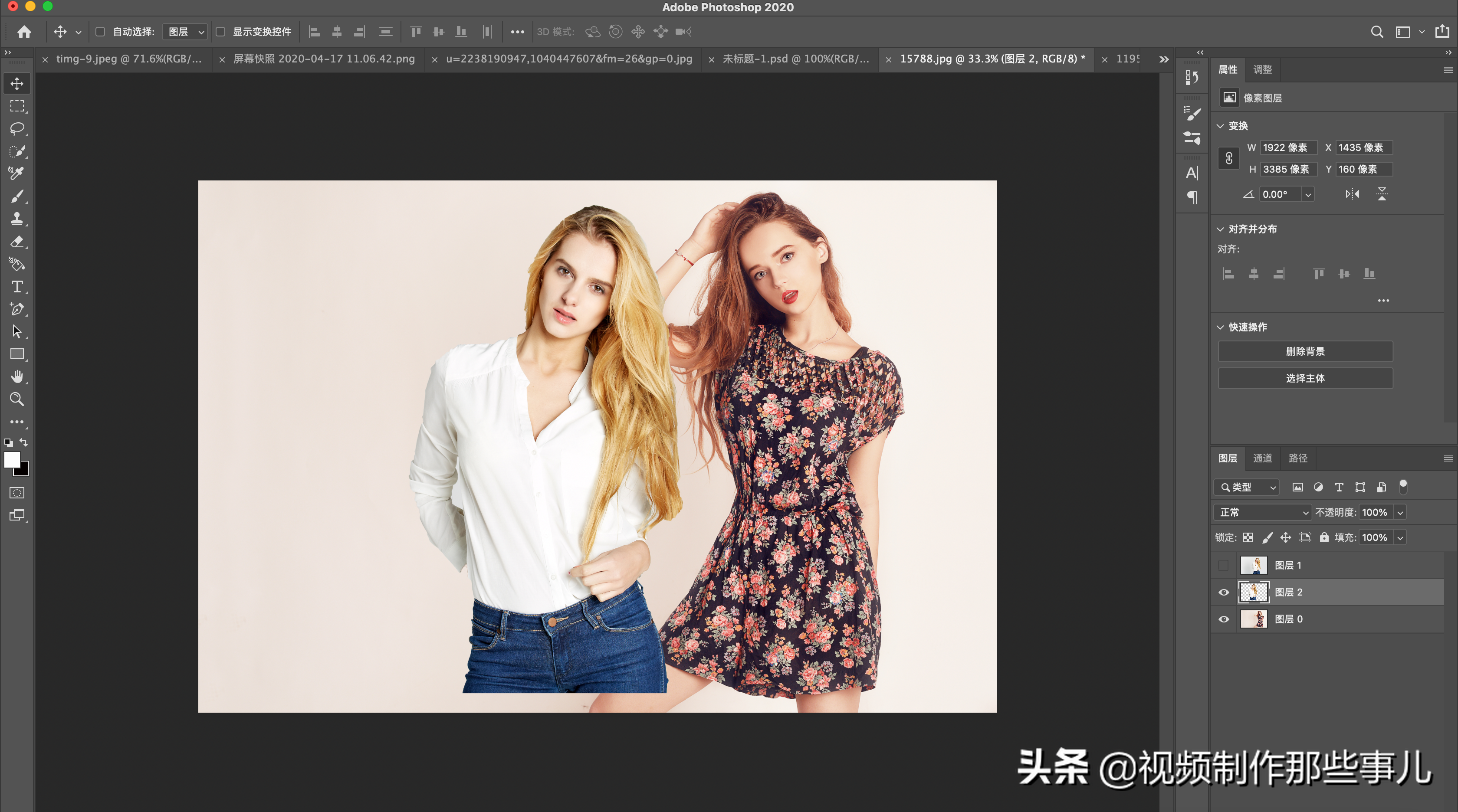Show overflow document tabs double arrow
The height and width of the screenshot is (812, 1458).
pos(1164,59)
